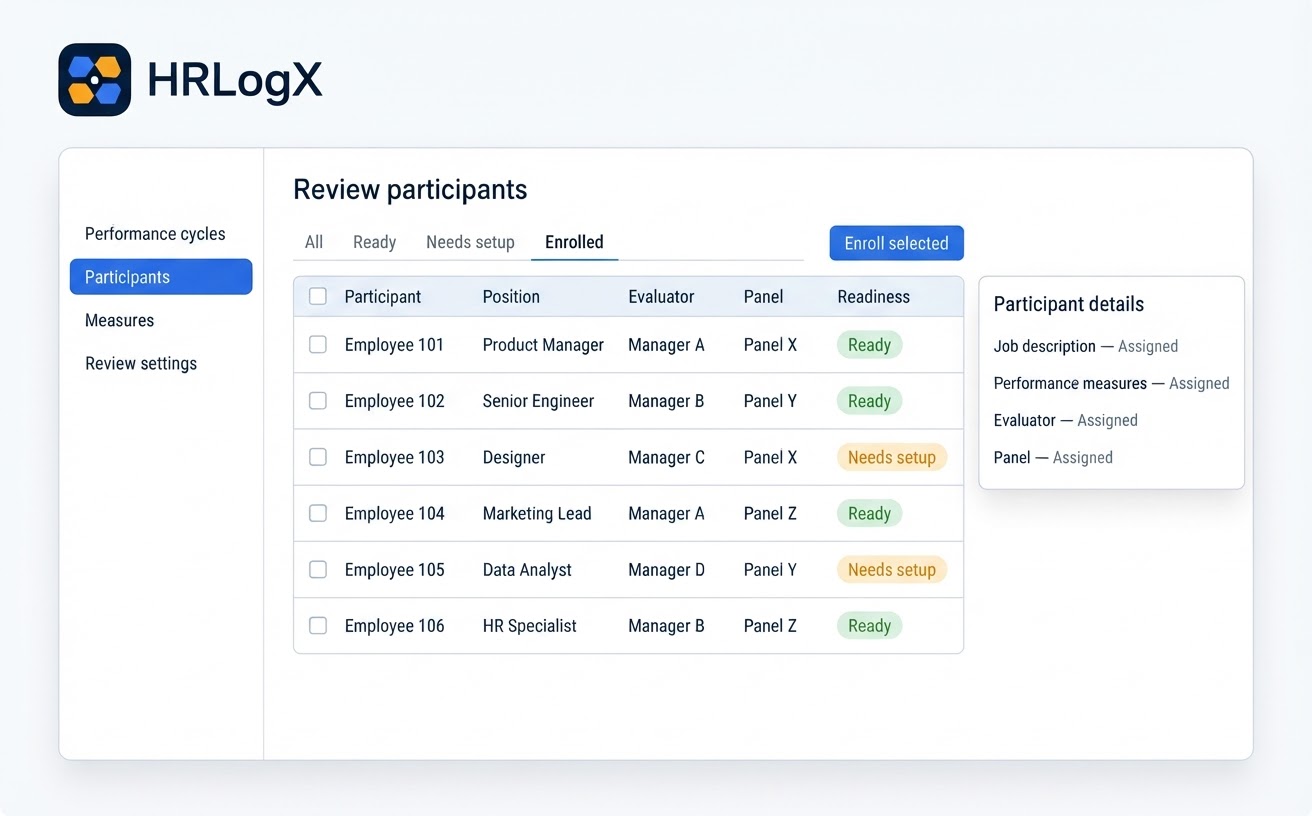
Task: Click Manager C evaluator cell
Action: coord(666,457)
